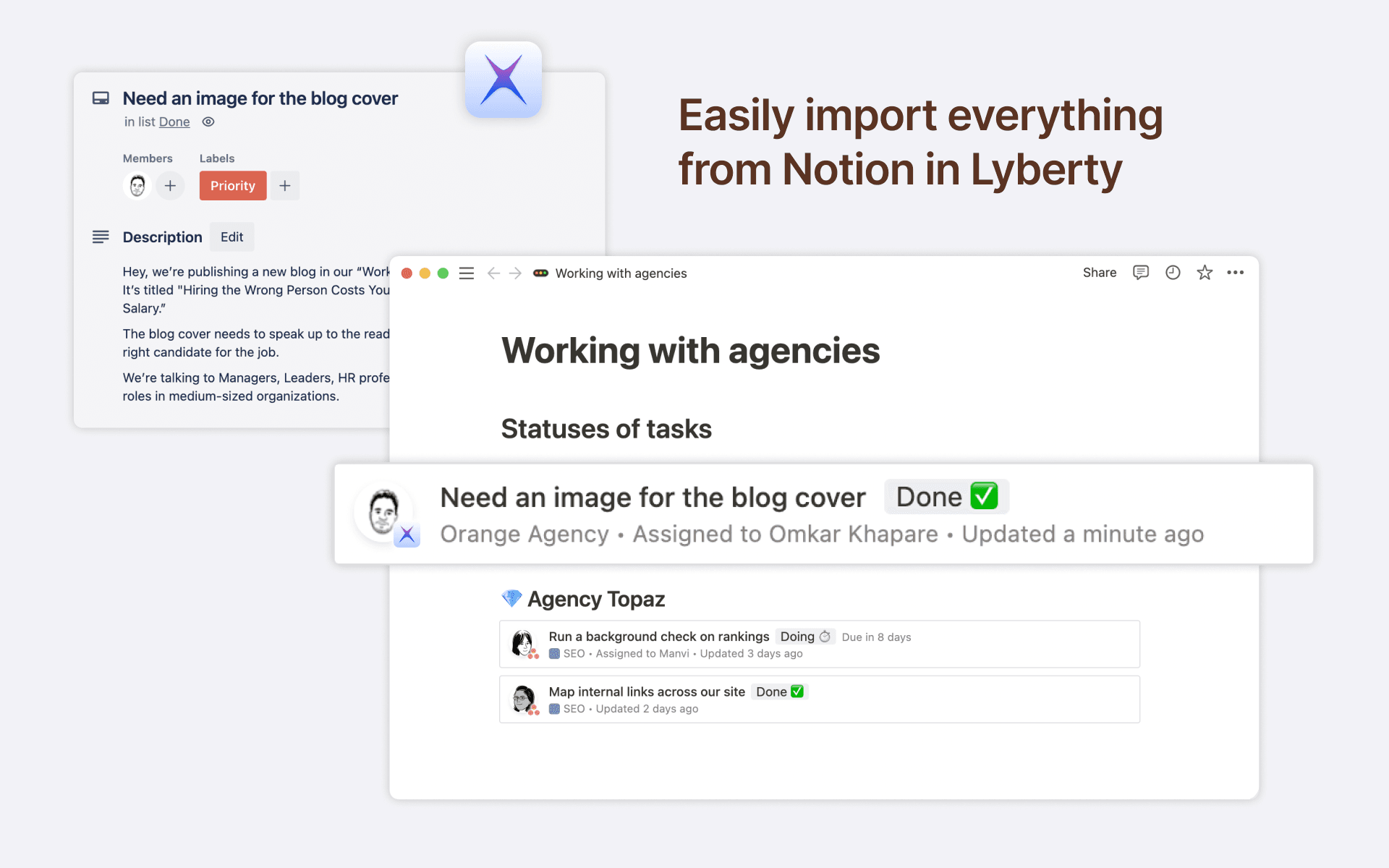This screenshot has height=868, width=1389.
Task: Click the Share button
Action: (1100, 273)
